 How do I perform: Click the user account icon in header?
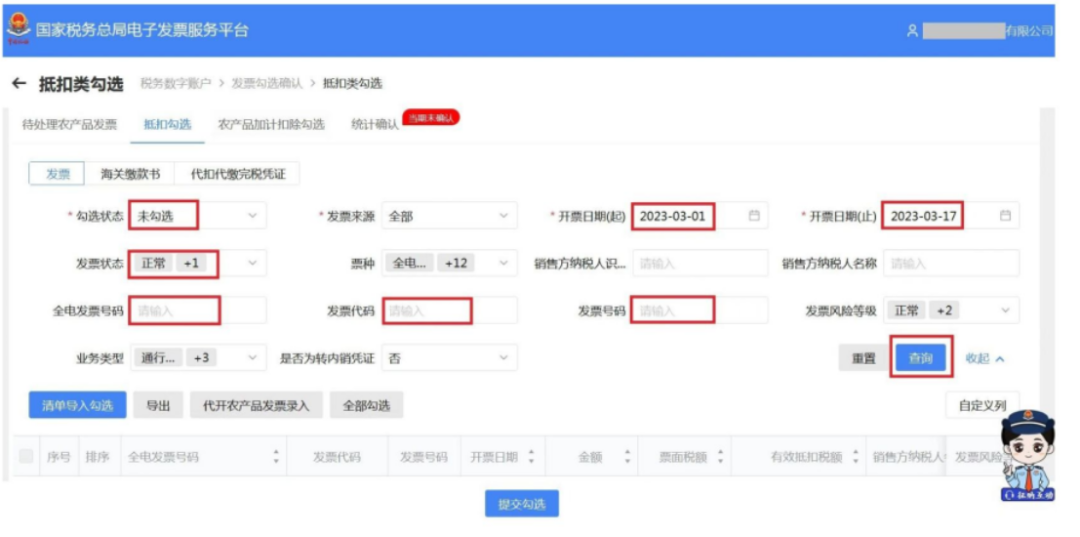tap(912, 31)
